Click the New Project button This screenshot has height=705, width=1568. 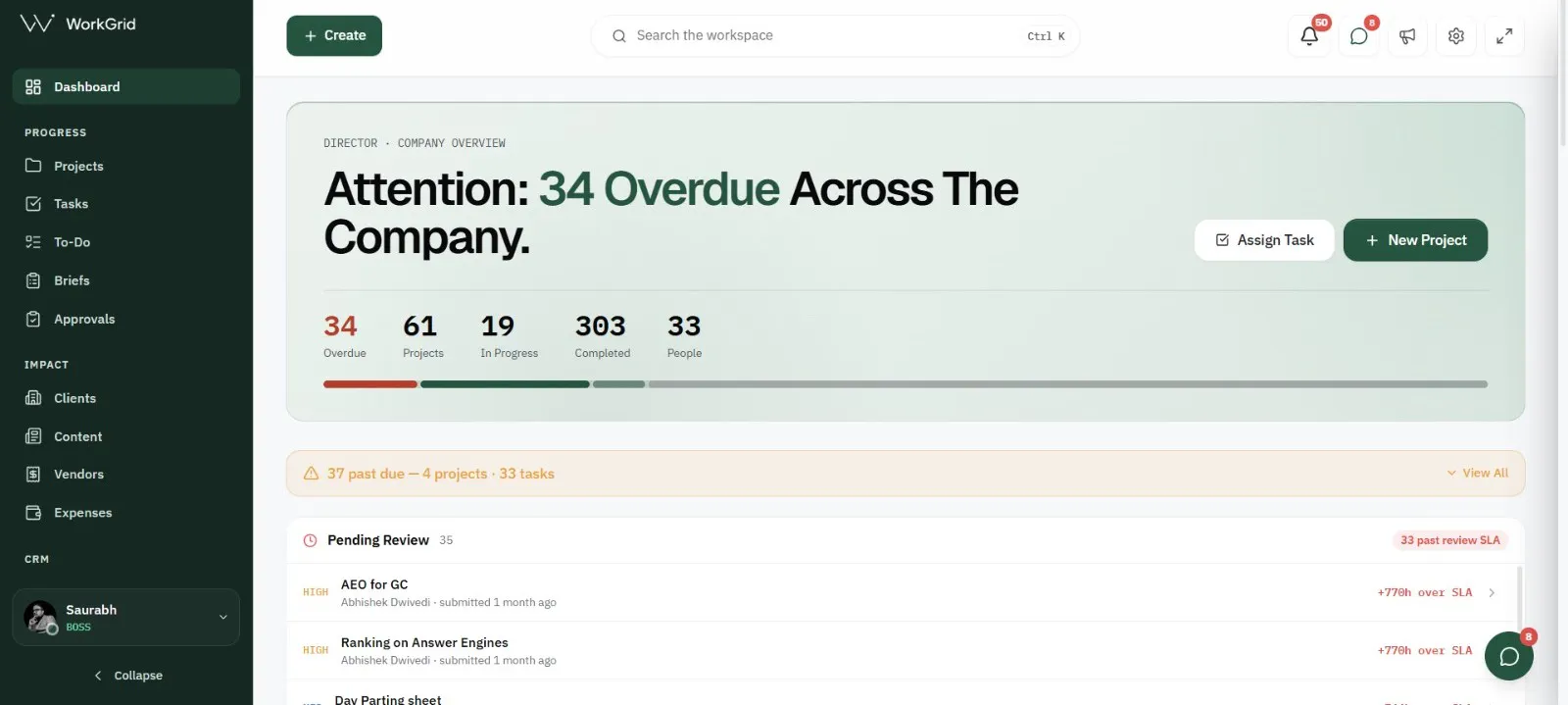[1415, 240]
